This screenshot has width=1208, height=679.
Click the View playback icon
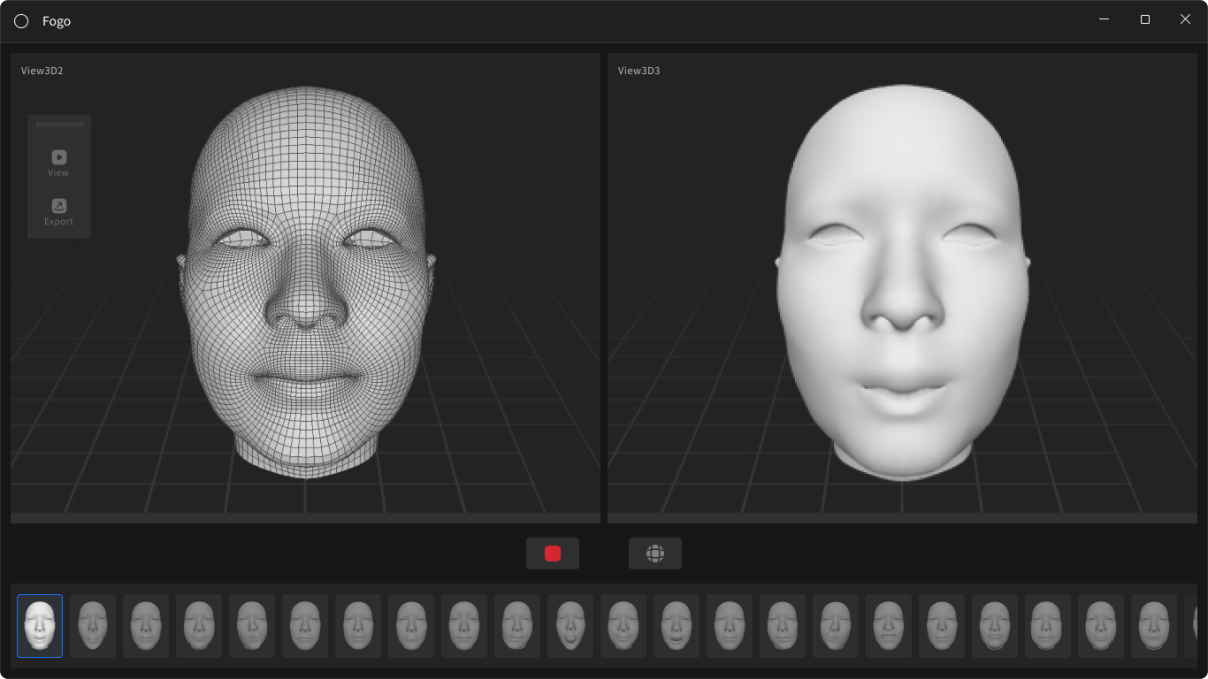pos(58,157)
